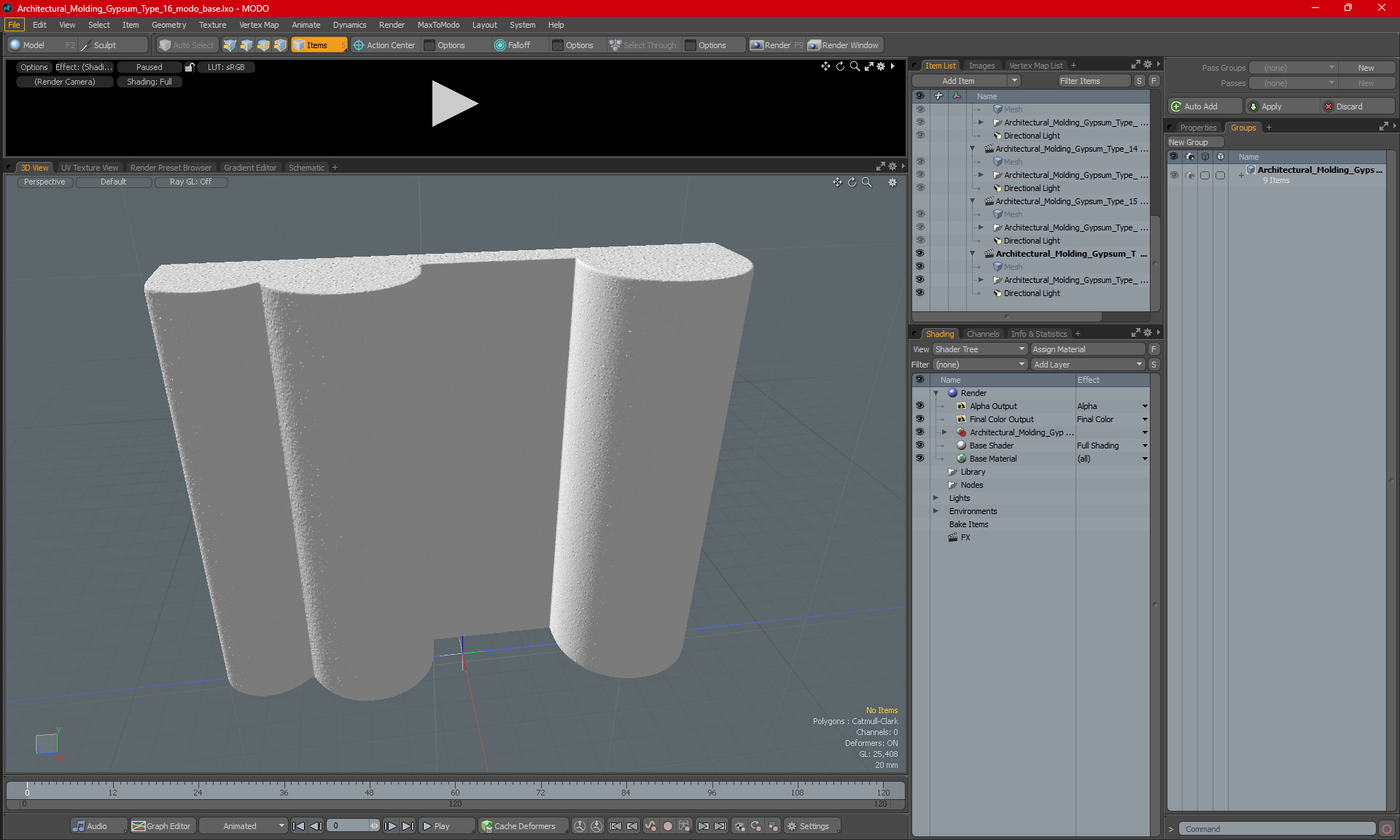Click the Apply button

[1282, 106]
